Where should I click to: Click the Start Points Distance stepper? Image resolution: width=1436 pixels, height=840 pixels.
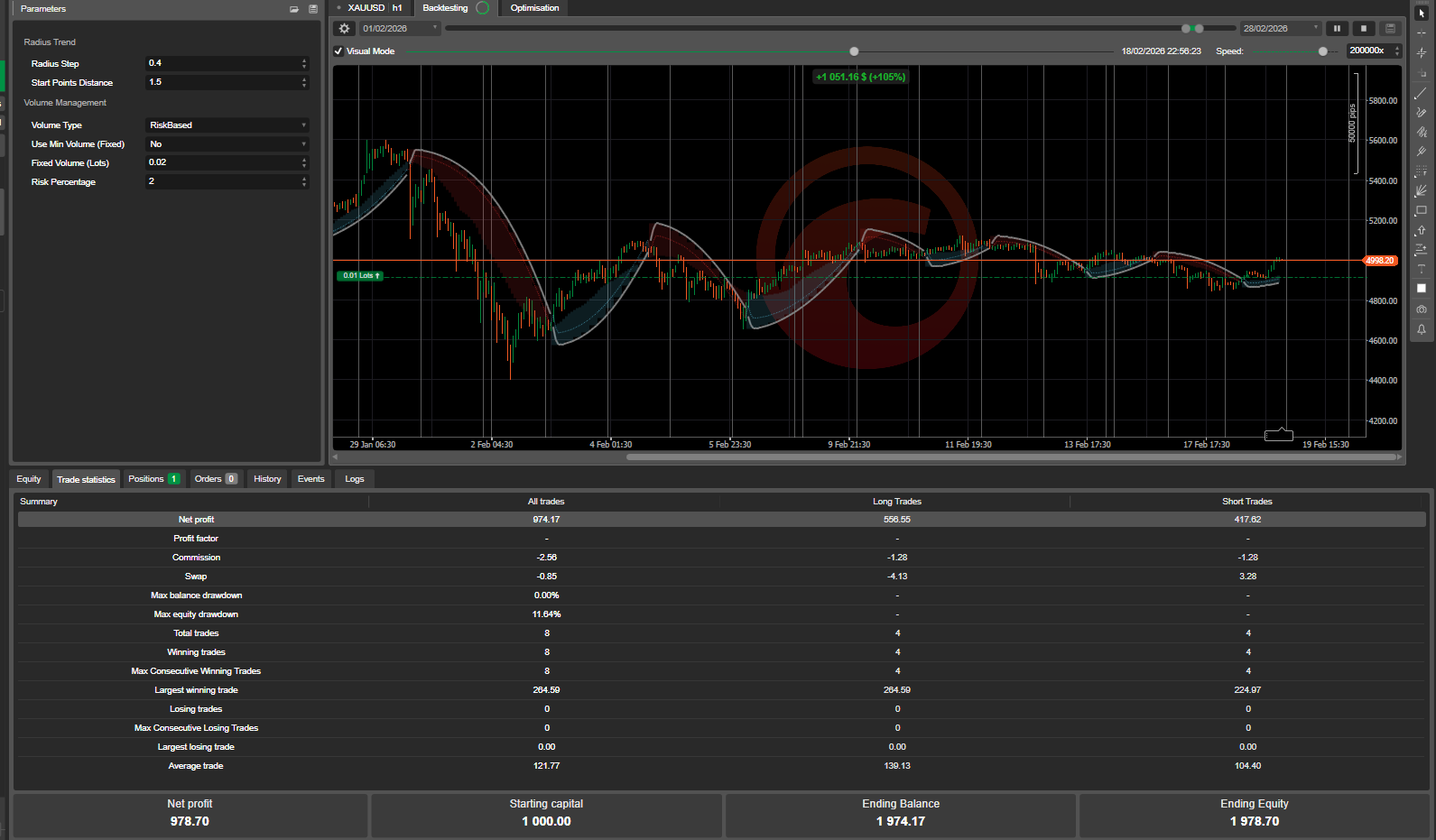[x=304, y=82]
